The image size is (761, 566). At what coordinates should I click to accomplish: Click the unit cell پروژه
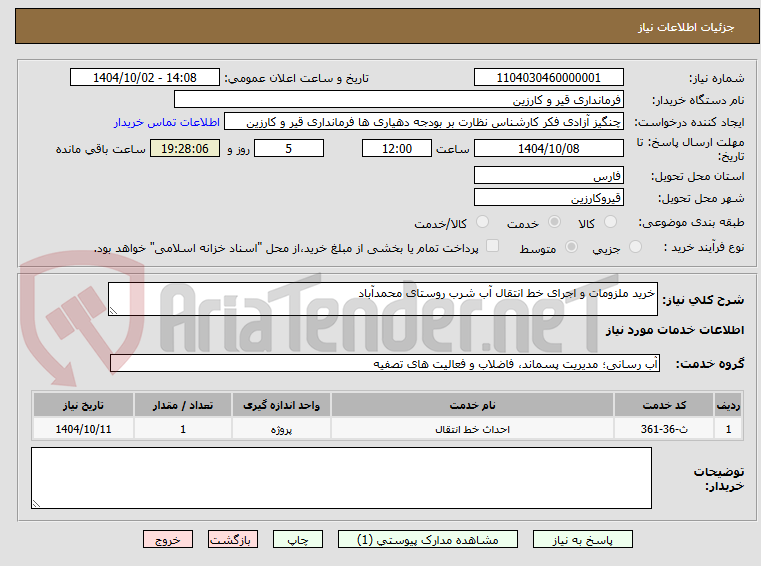click(x=281, y=429)
